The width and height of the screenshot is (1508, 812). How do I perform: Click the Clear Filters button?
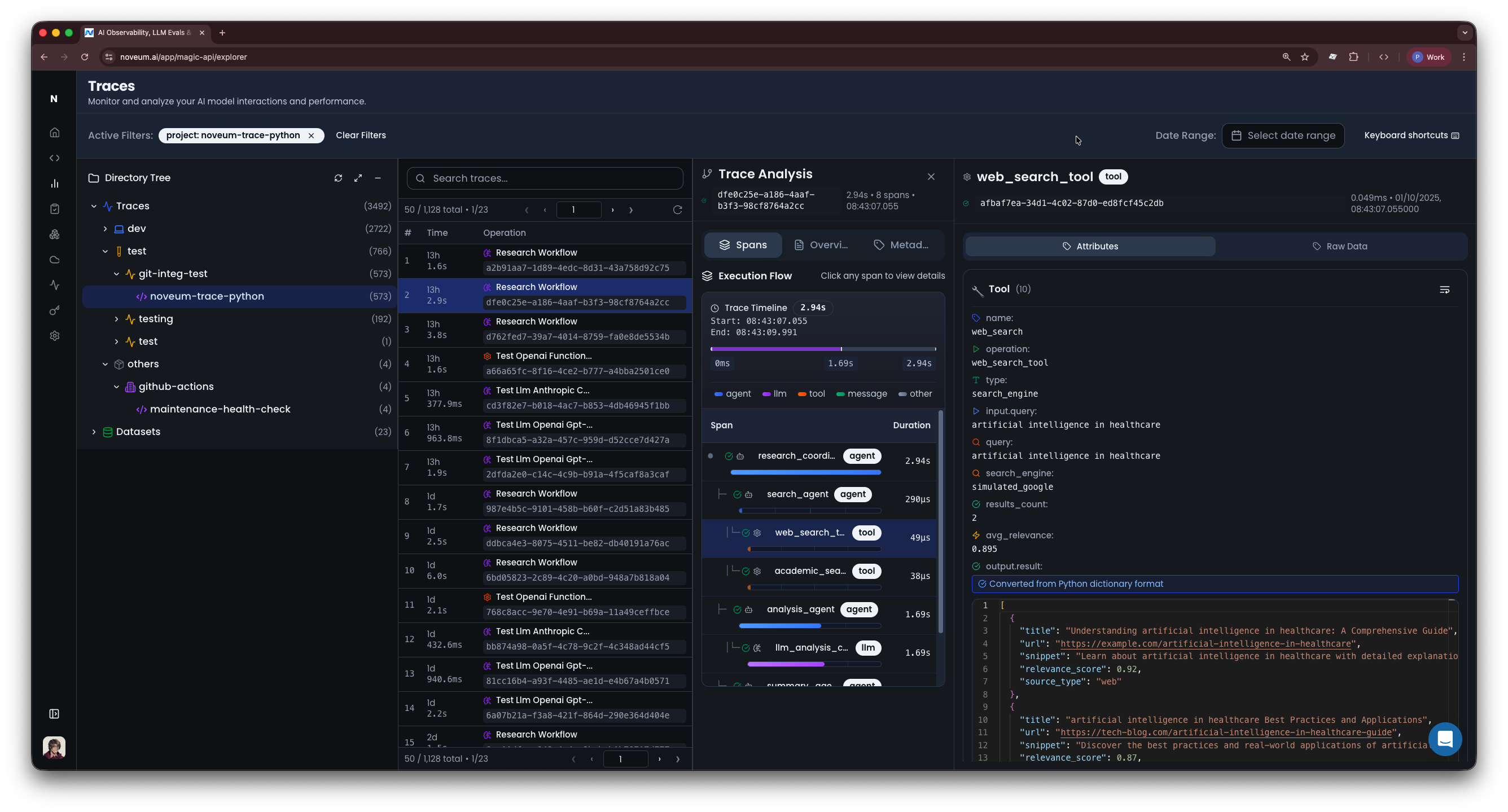coord(361,135)
